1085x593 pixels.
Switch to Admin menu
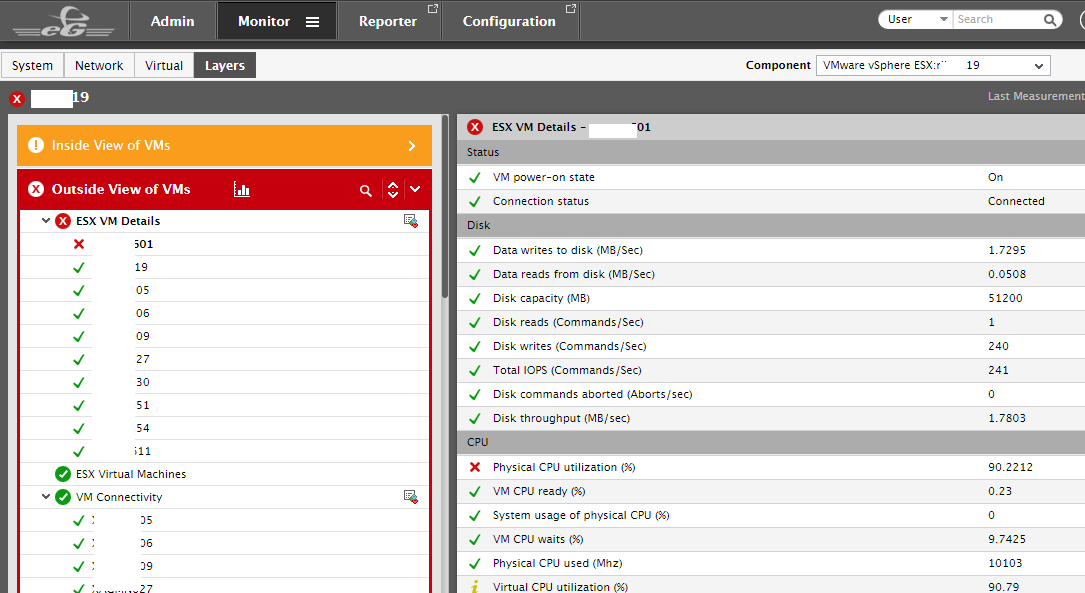(x=172, y=21)
